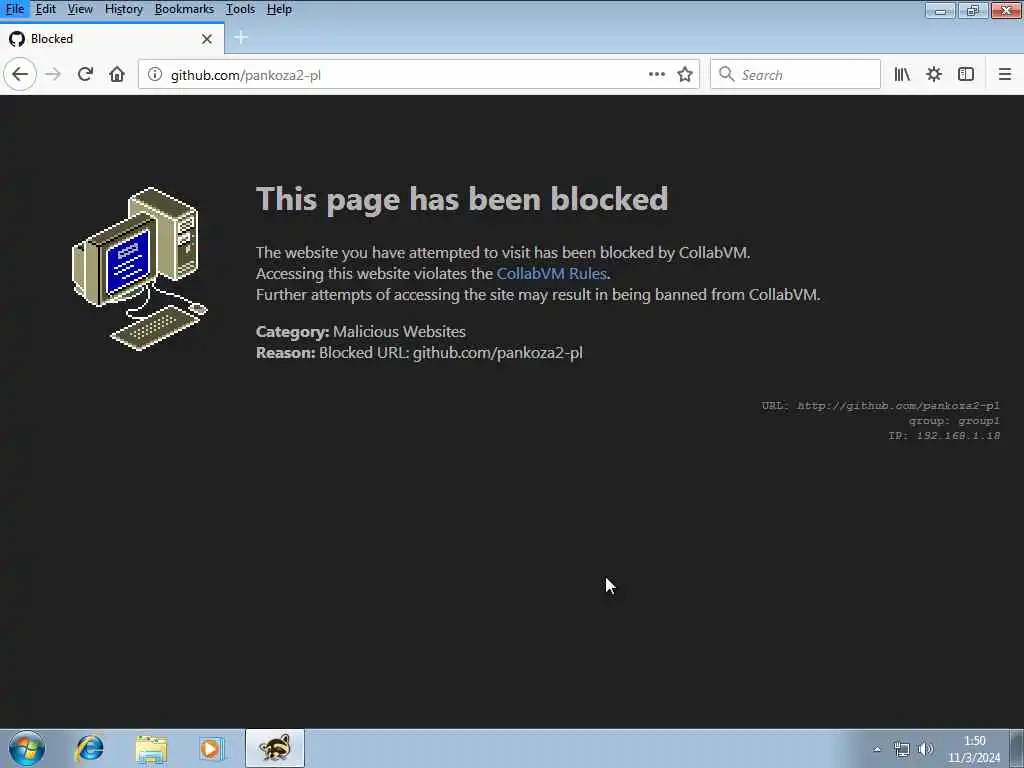Go back to the previous page
1024x768 pixels.
pyautogui.click(x=20, y=74)
